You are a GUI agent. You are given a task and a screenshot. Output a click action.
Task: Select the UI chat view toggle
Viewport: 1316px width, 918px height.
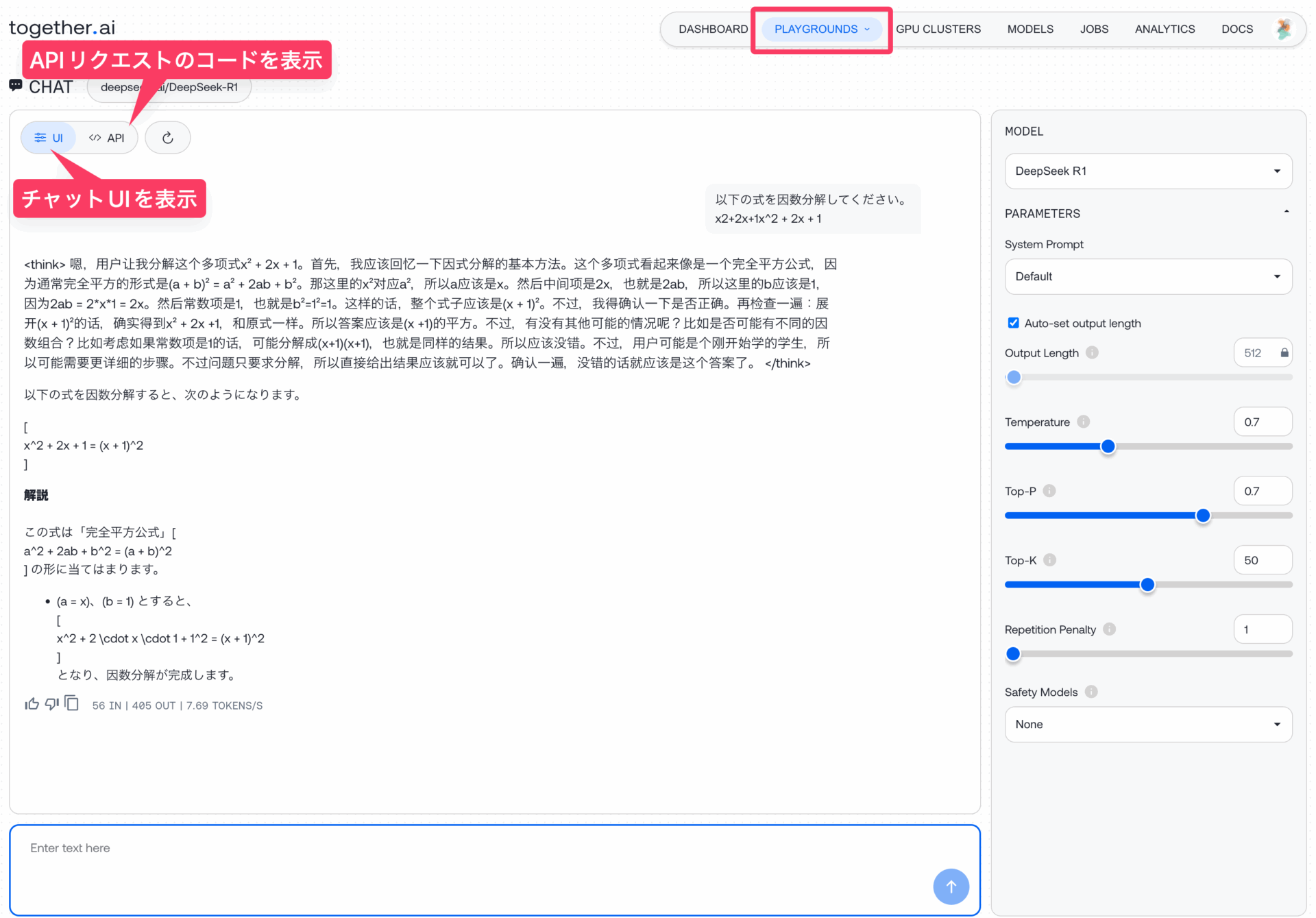click(x=49, y=138)
